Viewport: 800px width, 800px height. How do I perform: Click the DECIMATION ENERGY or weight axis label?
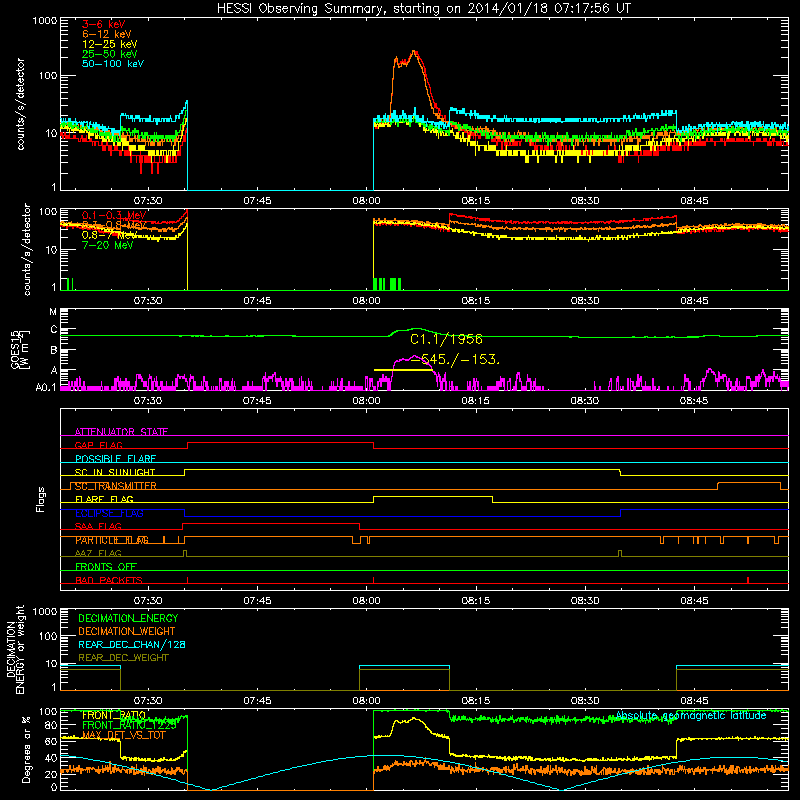coord(15,650)
